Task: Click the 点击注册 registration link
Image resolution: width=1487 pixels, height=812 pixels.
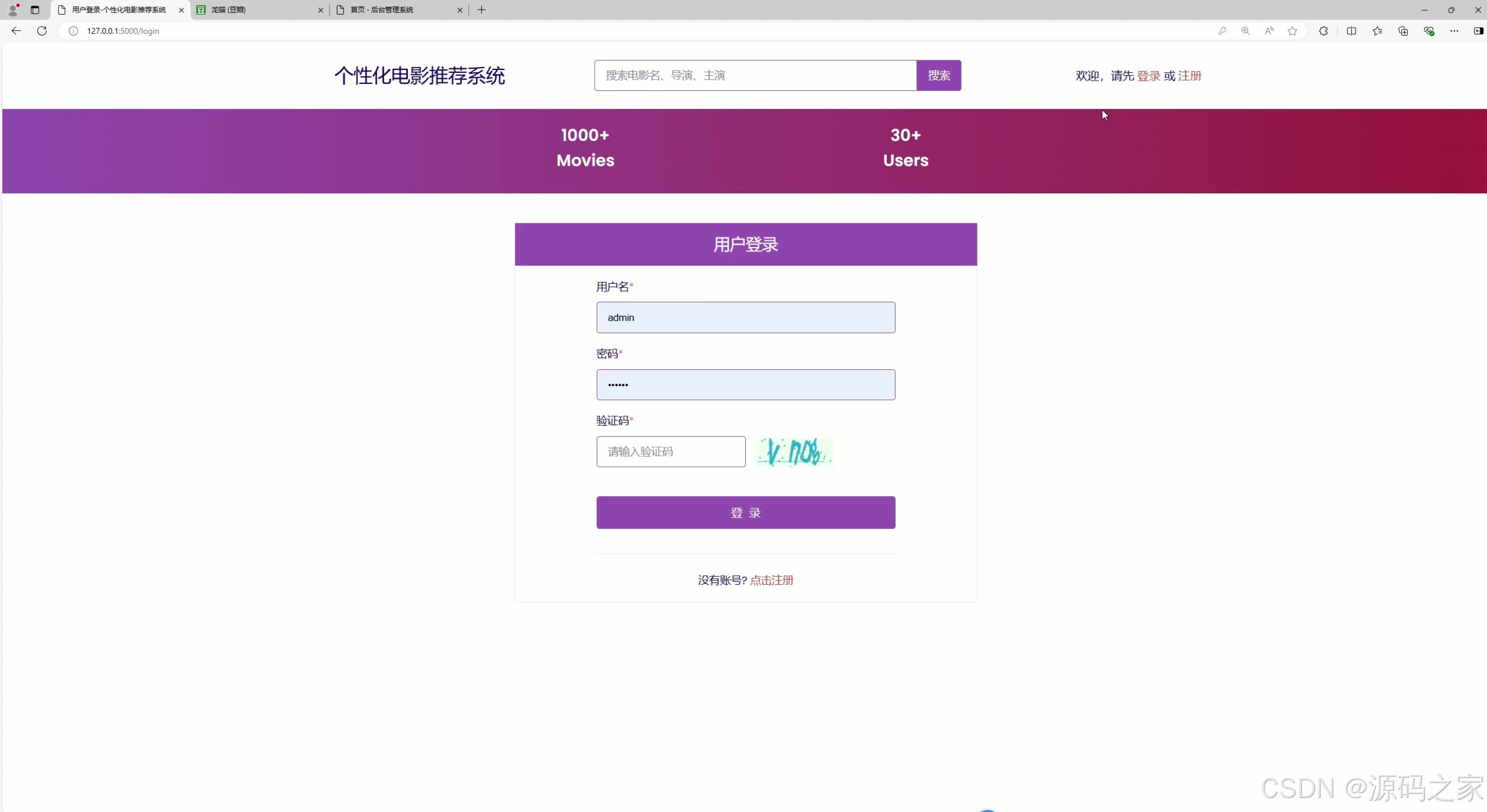Action: pos(772,580)
